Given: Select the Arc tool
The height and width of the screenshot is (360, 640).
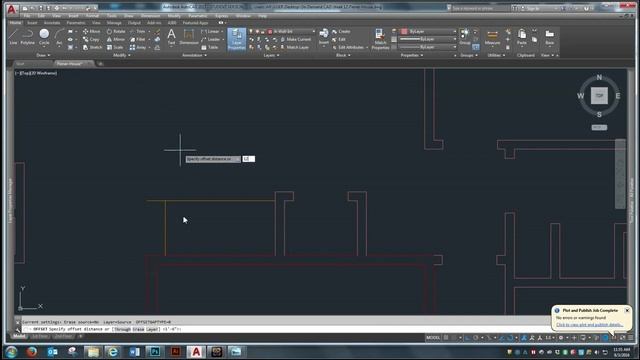Looking at the screenshot, I should click(x=59, y=36).
